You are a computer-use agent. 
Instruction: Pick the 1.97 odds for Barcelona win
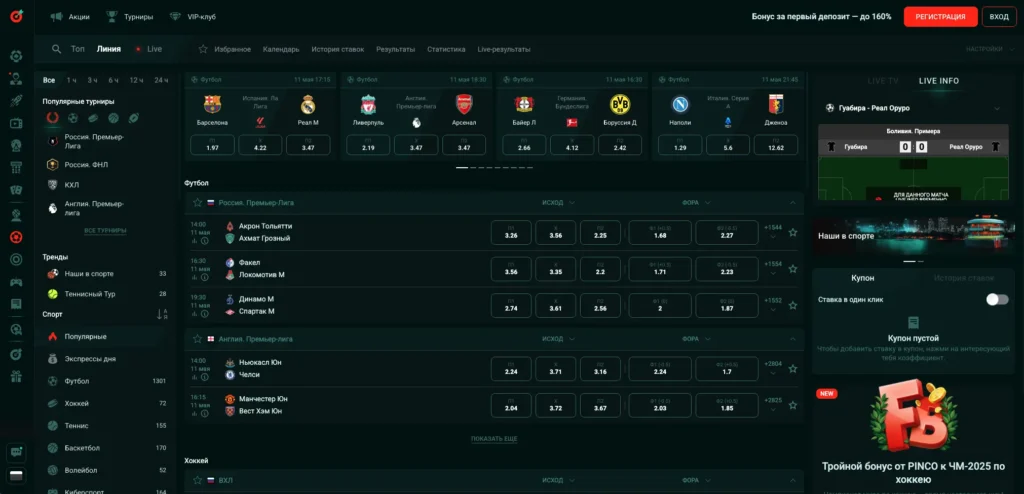pos(212,147)
